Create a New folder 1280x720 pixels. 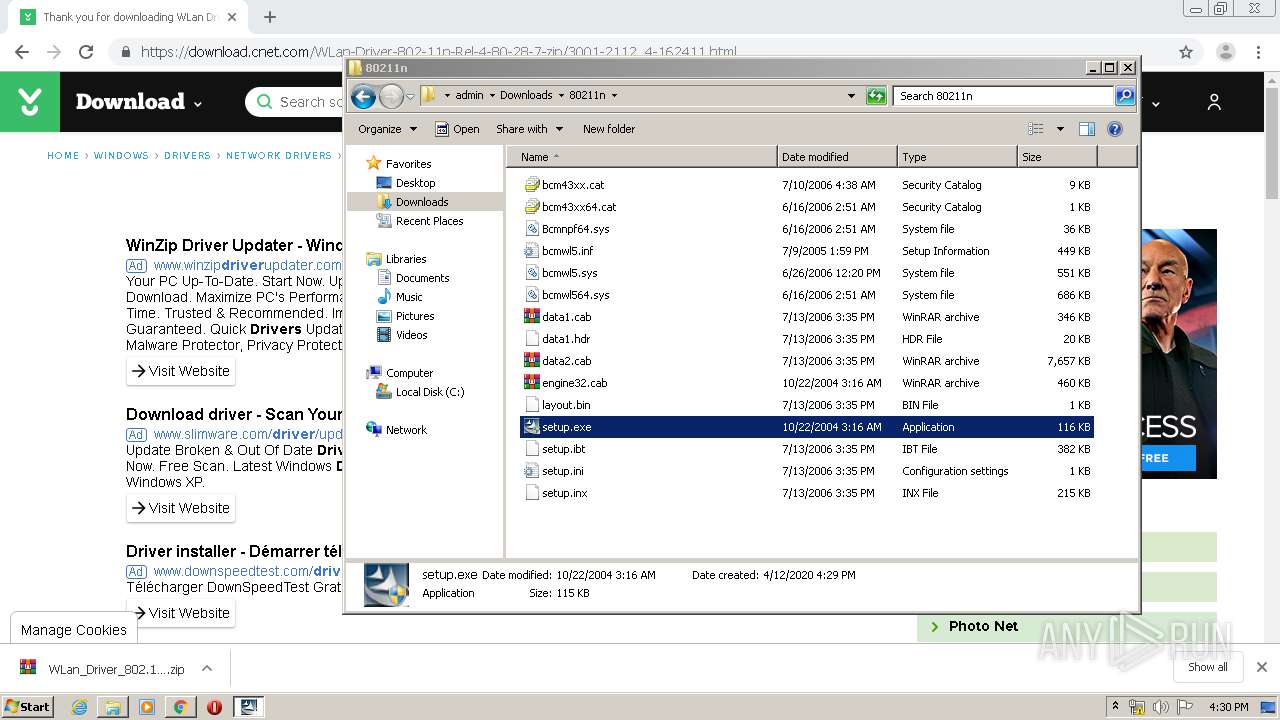609,129
